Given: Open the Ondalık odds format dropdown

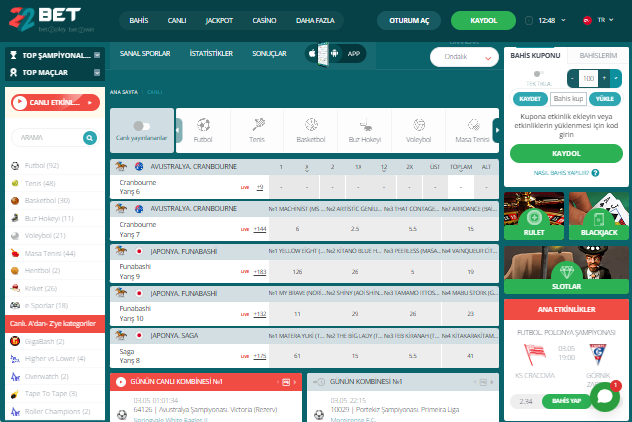Looking at the screenshot, I should (x=464, y=57).
